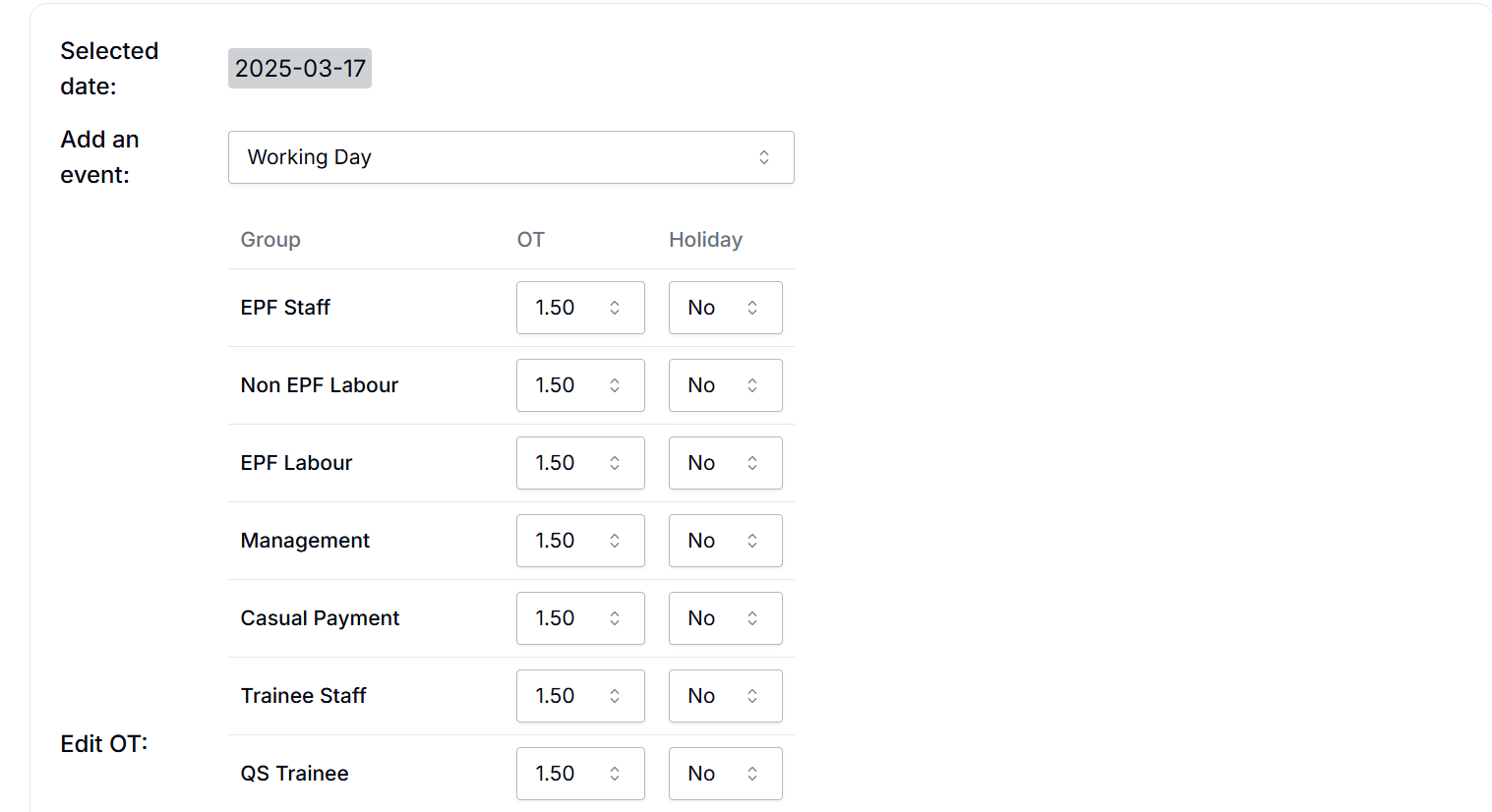This screenshot has height=812, width=1492.
Task: Expand the Casual Payment OT dropdown
Action: point(580,618)
